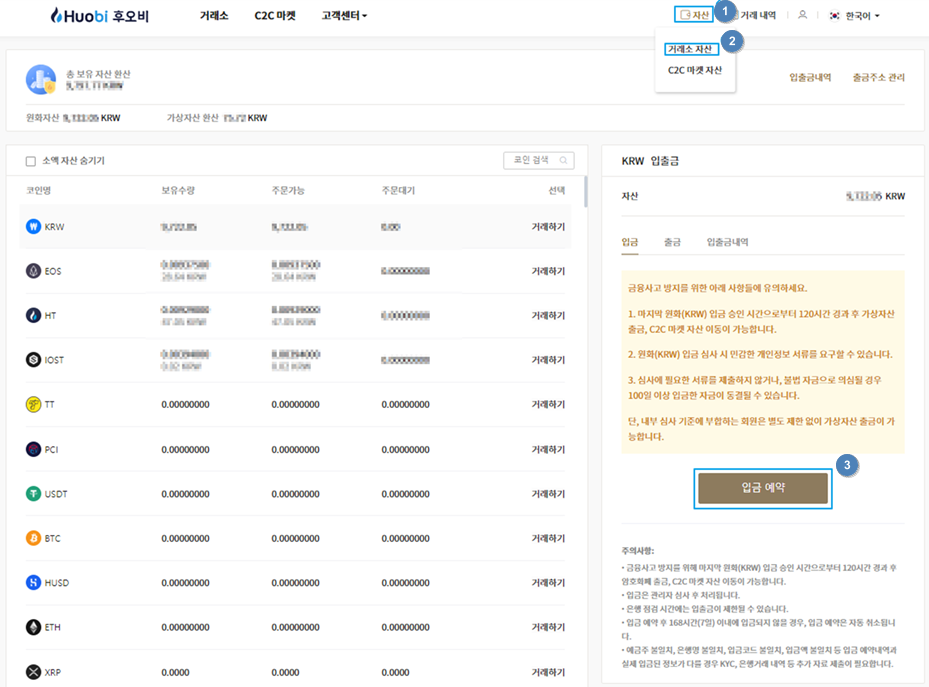Click 거래하기 for TT row

(x=548, y=405)
